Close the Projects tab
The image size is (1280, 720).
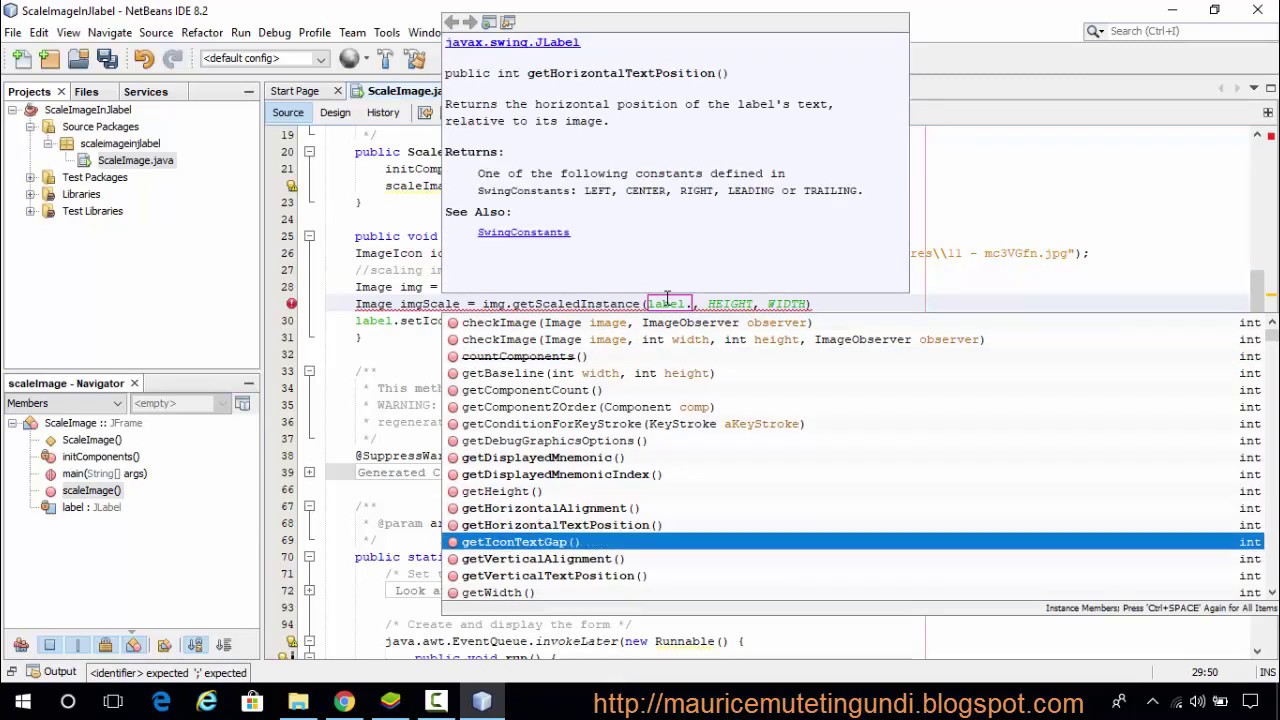coord(61,92)
